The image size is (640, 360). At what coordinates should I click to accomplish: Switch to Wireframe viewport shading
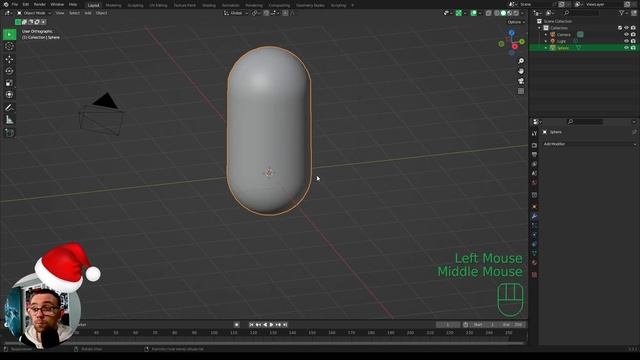click(x=497, y=13)
